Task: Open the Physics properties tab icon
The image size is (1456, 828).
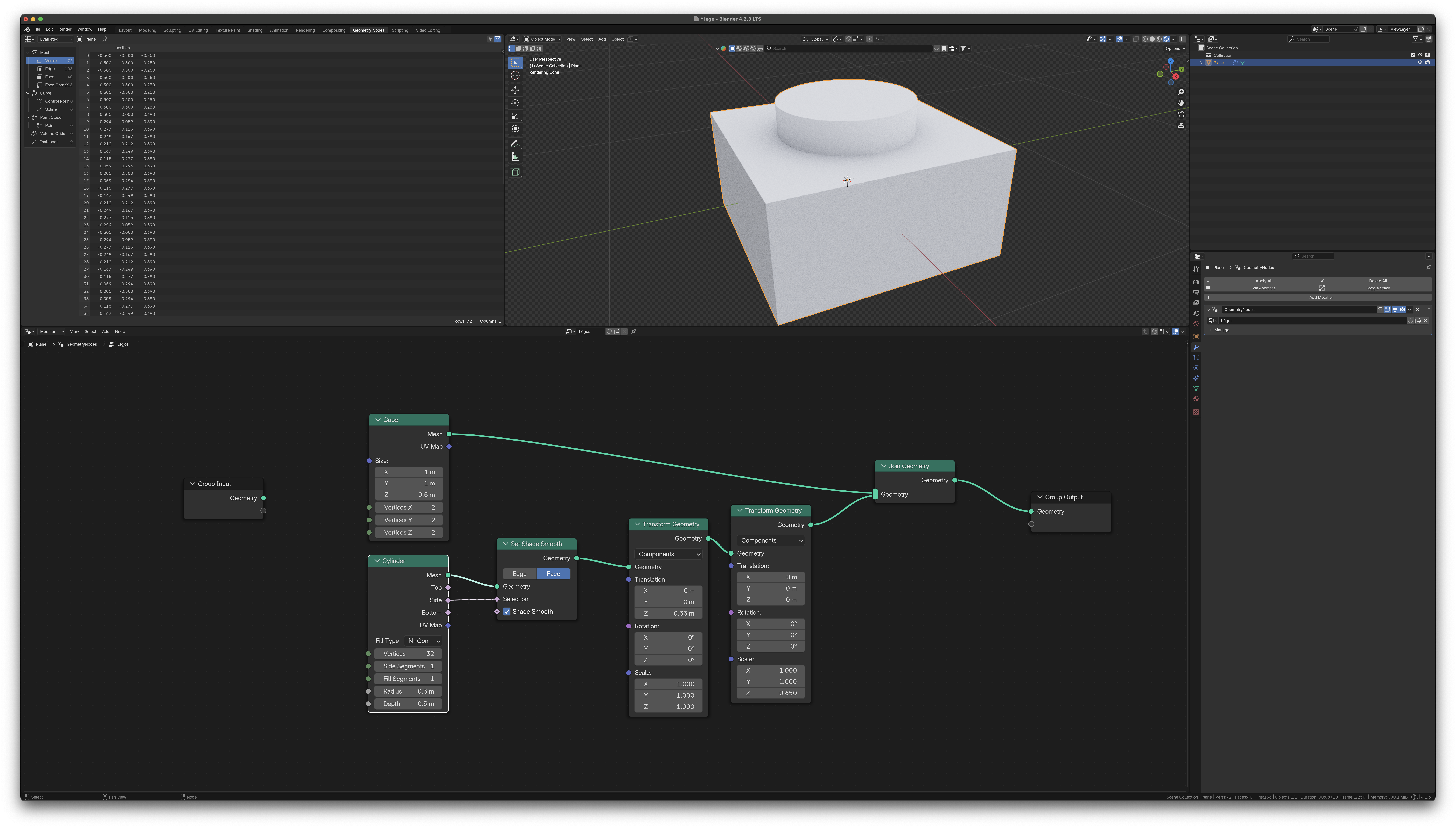Action: point(1196,368)
